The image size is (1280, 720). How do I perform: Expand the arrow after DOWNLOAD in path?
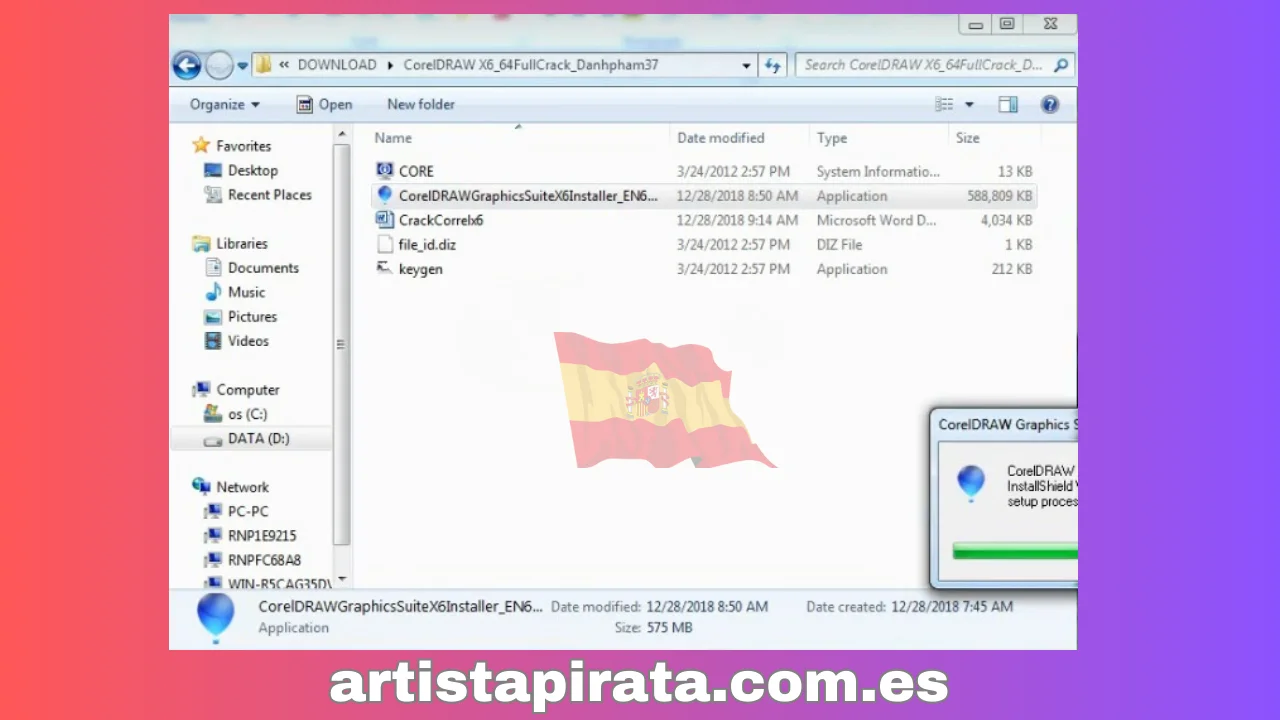point(391,65)
